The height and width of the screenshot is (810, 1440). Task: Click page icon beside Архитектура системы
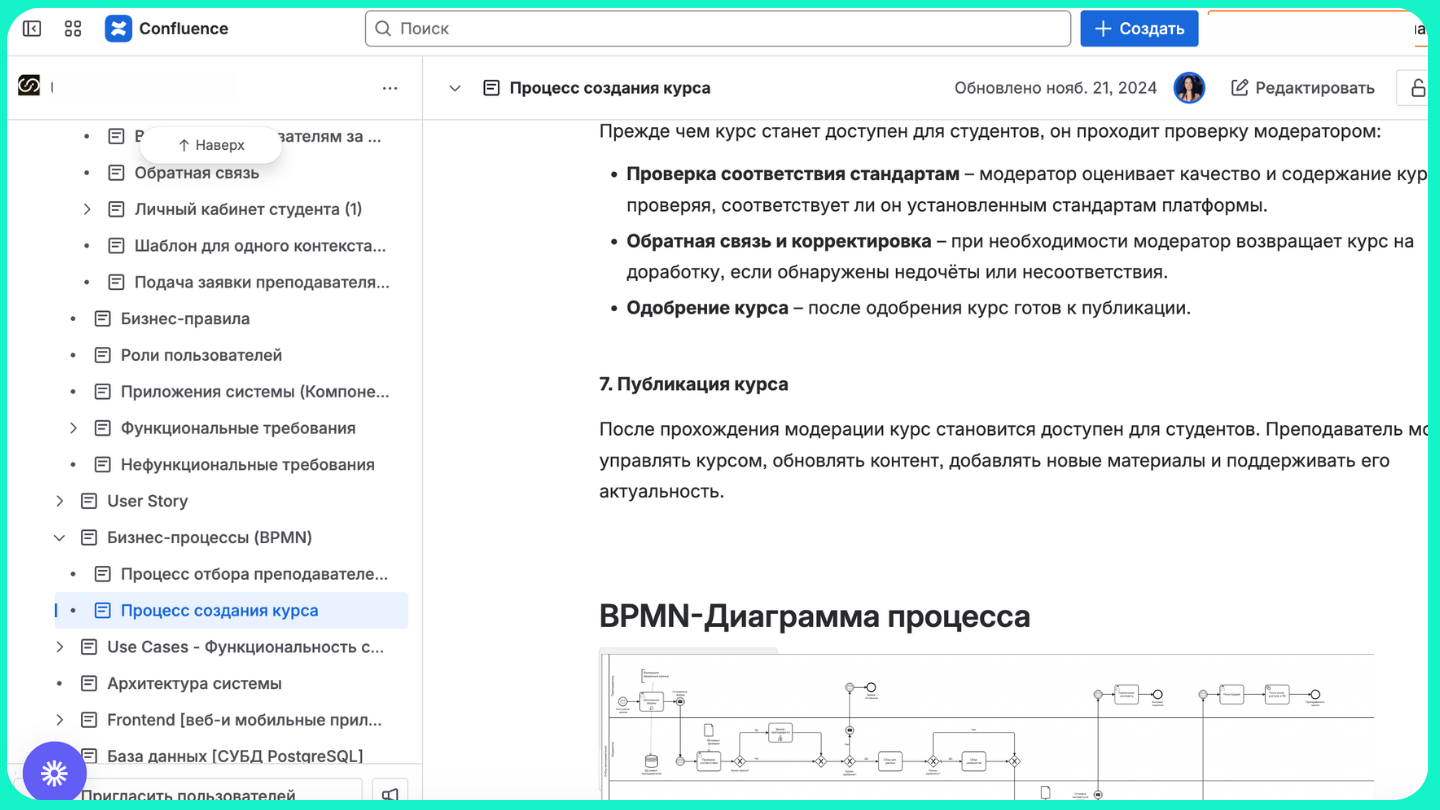coord(88,684)
